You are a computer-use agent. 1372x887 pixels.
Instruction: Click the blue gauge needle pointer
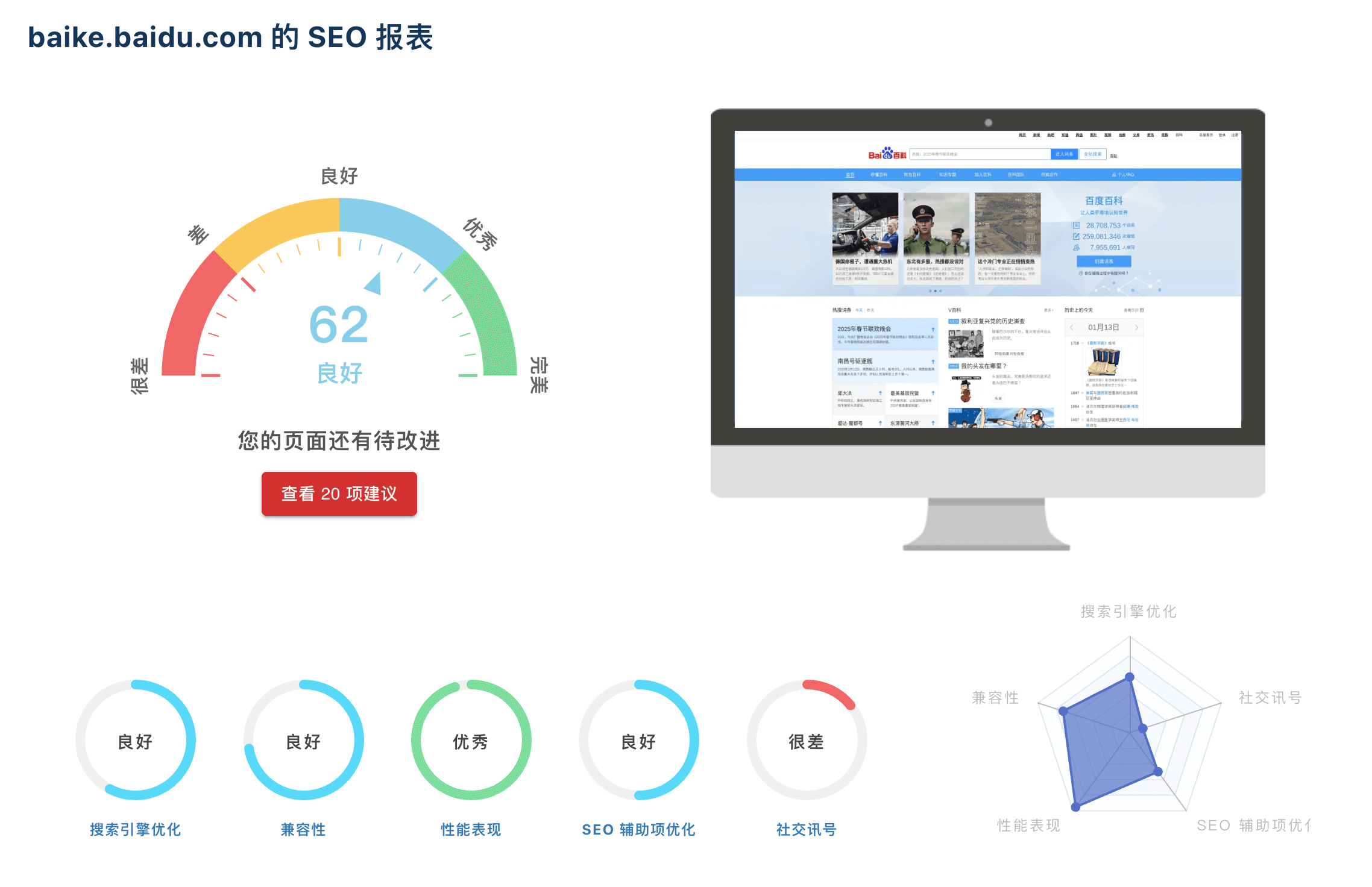click(374, 284)
